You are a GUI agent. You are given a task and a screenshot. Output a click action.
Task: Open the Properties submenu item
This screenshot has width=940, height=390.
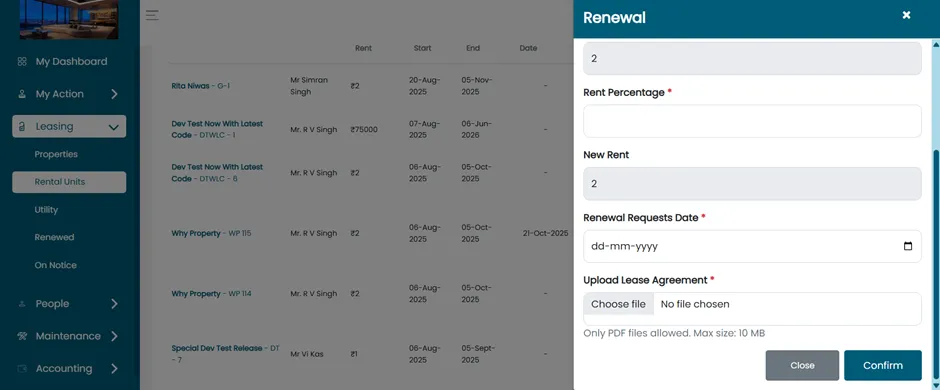(x=56, y=155)
